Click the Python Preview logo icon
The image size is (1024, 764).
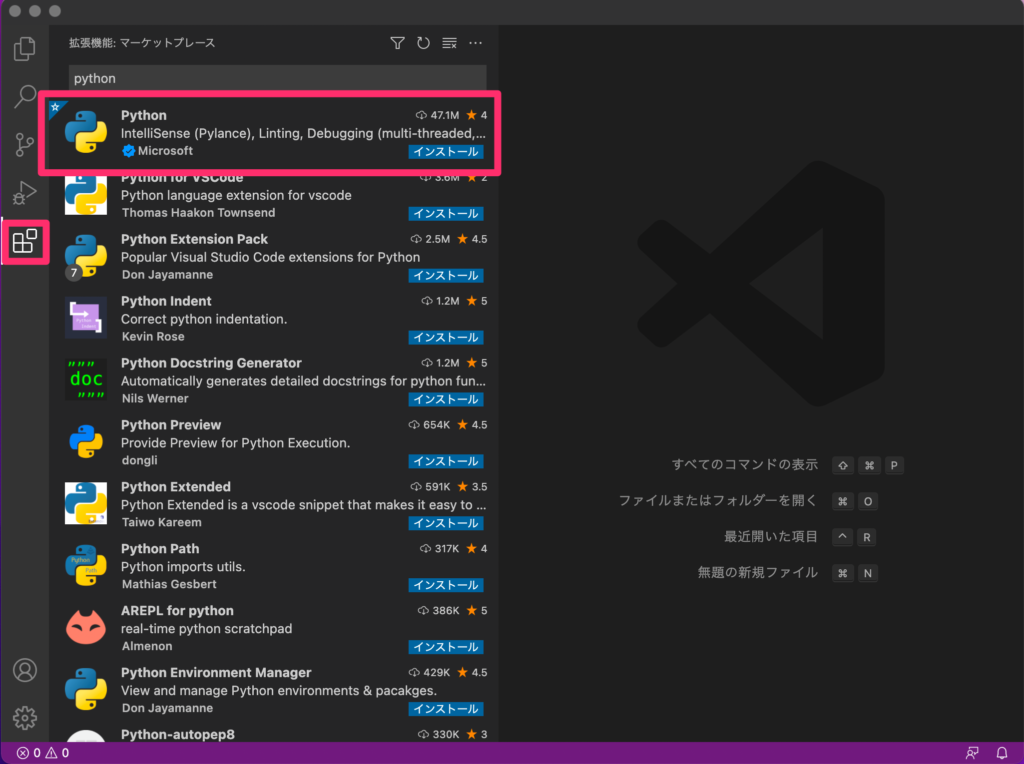pos(86,441)
